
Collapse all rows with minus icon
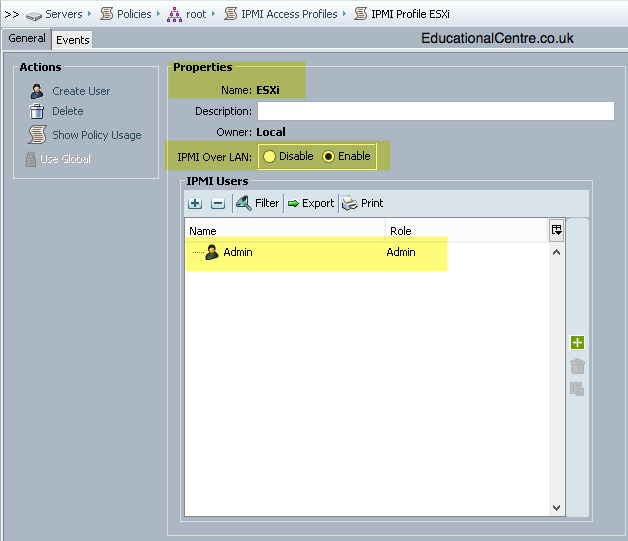tap(218, 203)
